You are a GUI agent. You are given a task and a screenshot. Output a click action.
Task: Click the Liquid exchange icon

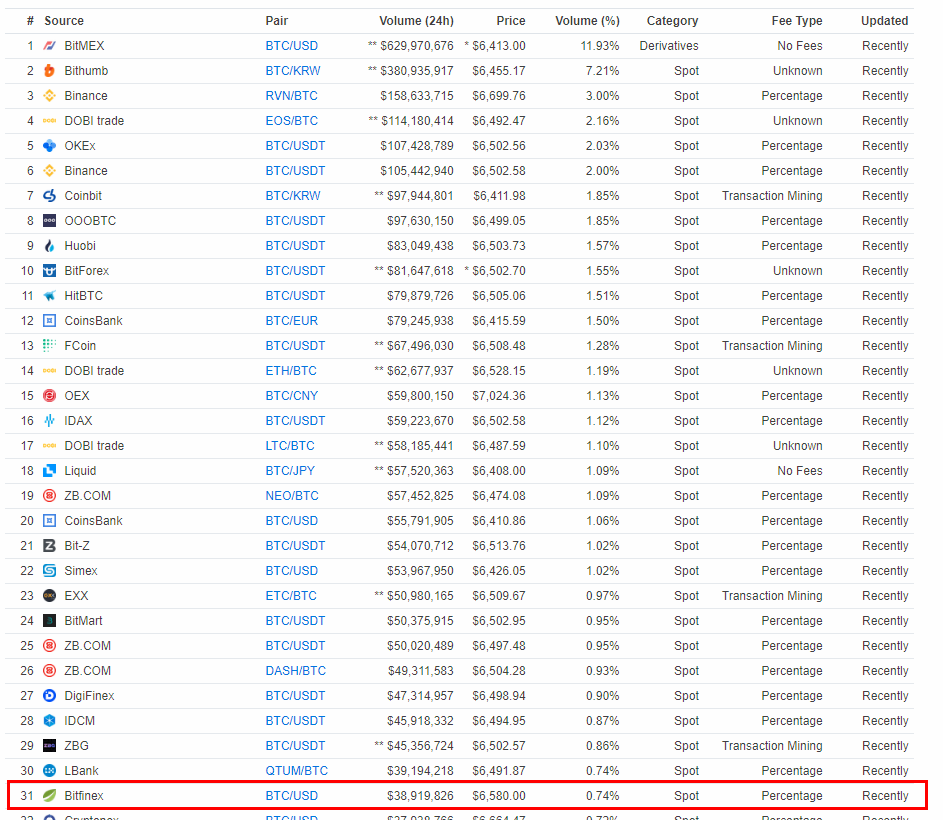pos(50,471)
